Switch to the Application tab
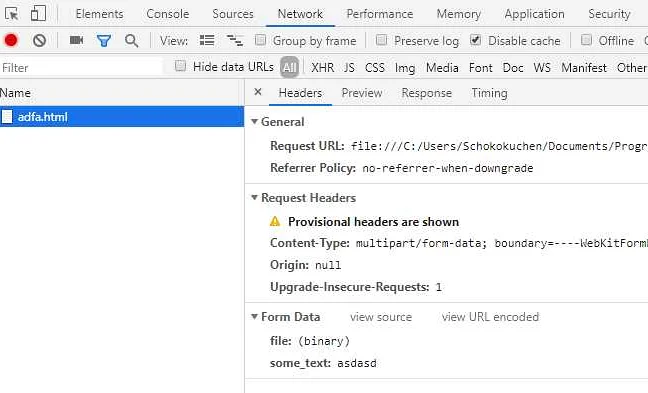 (x=534, y=14)
